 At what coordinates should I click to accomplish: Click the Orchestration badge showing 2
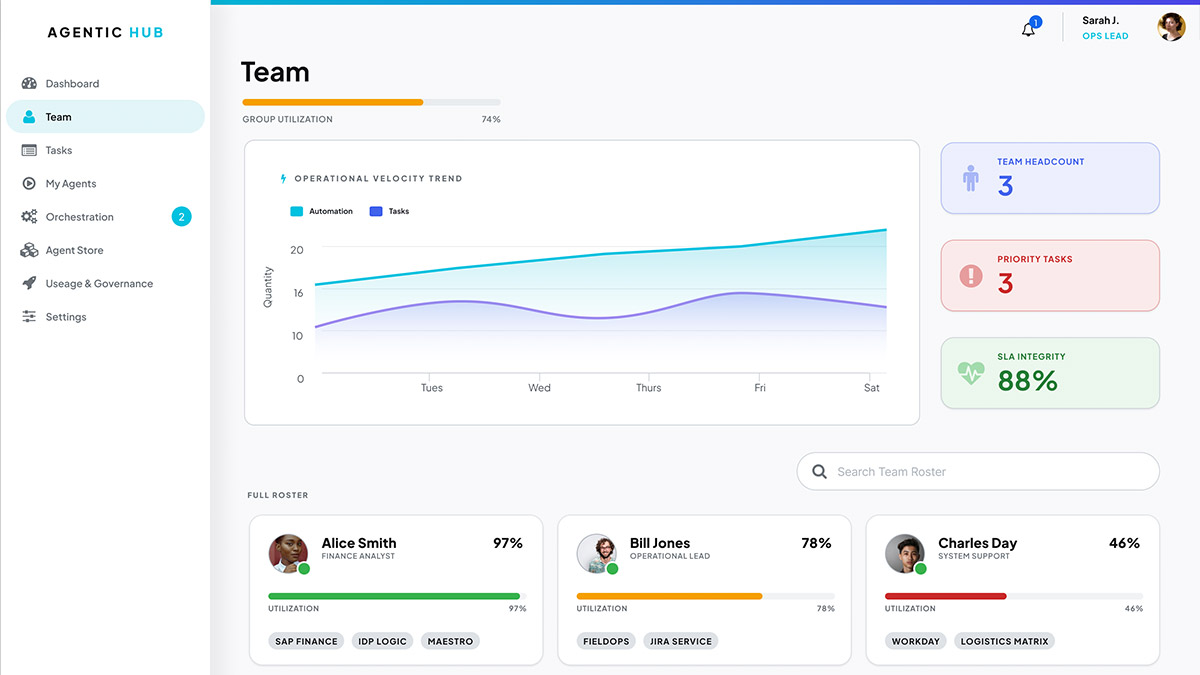point(181,217)
